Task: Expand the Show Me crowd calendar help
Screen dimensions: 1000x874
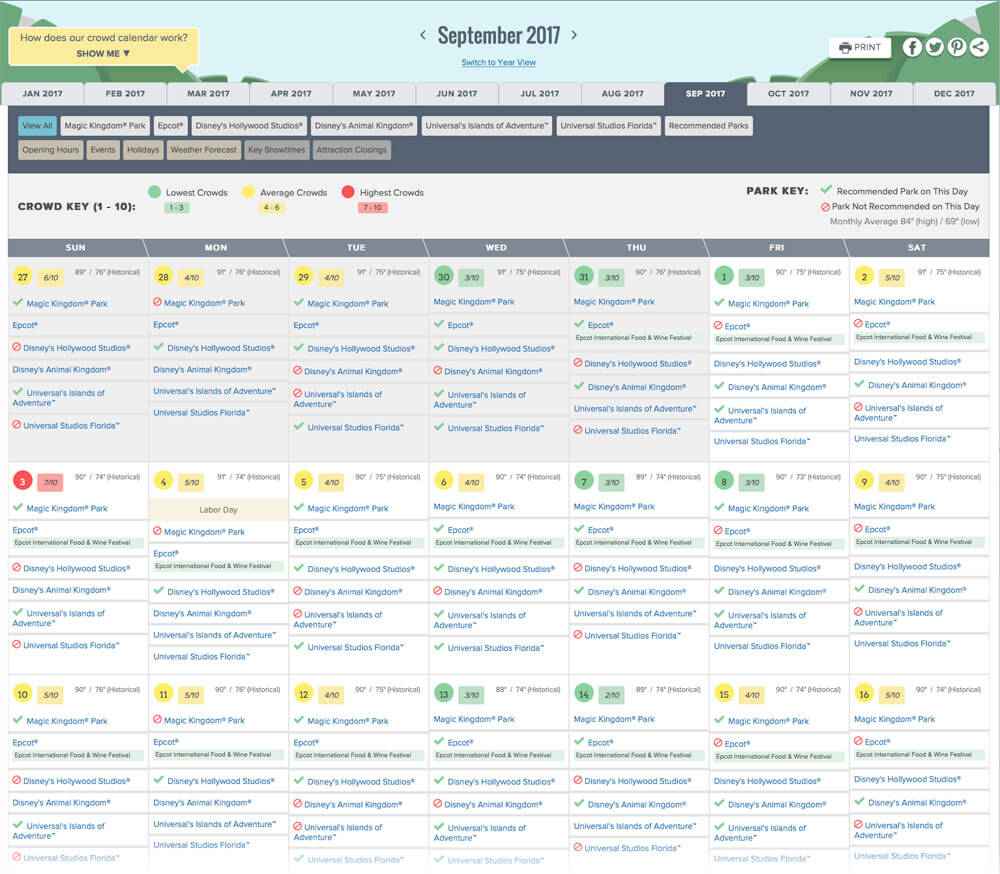Action: (103, 54)
